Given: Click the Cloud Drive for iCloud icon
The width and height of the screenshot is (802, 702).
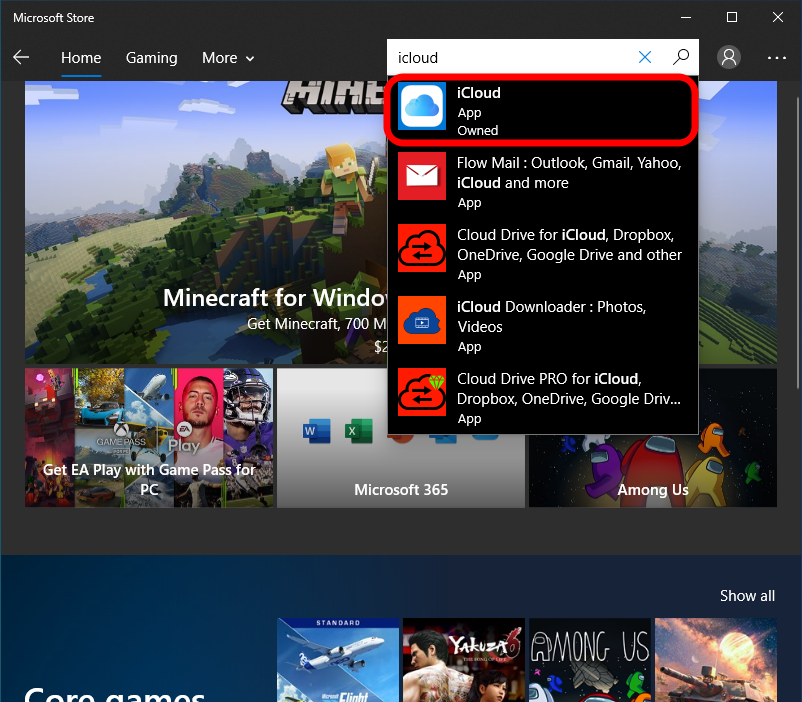Looking at the screenshot, I should click(x=422, y=248).
